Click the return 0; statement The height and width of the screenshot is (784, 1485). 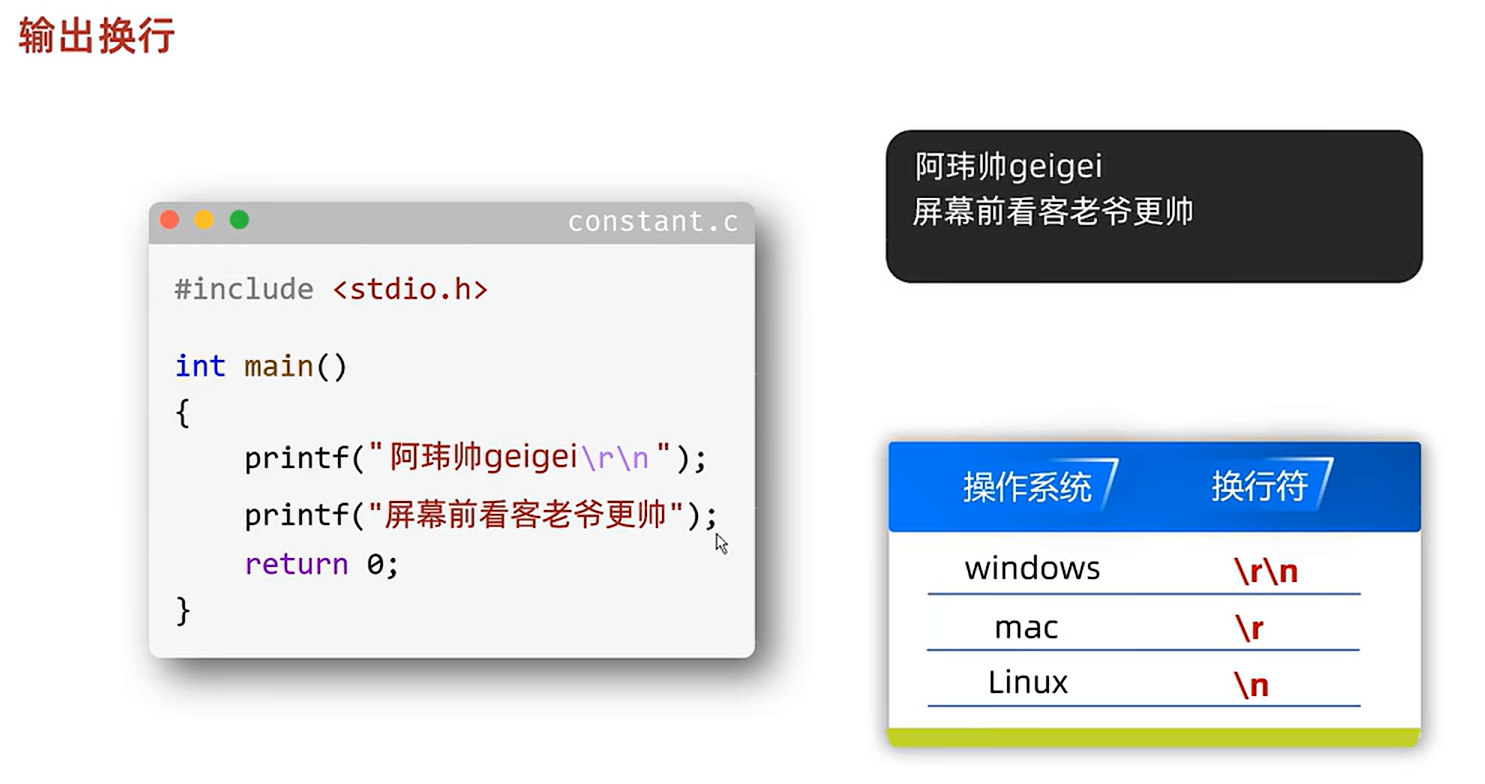[322, 564]
